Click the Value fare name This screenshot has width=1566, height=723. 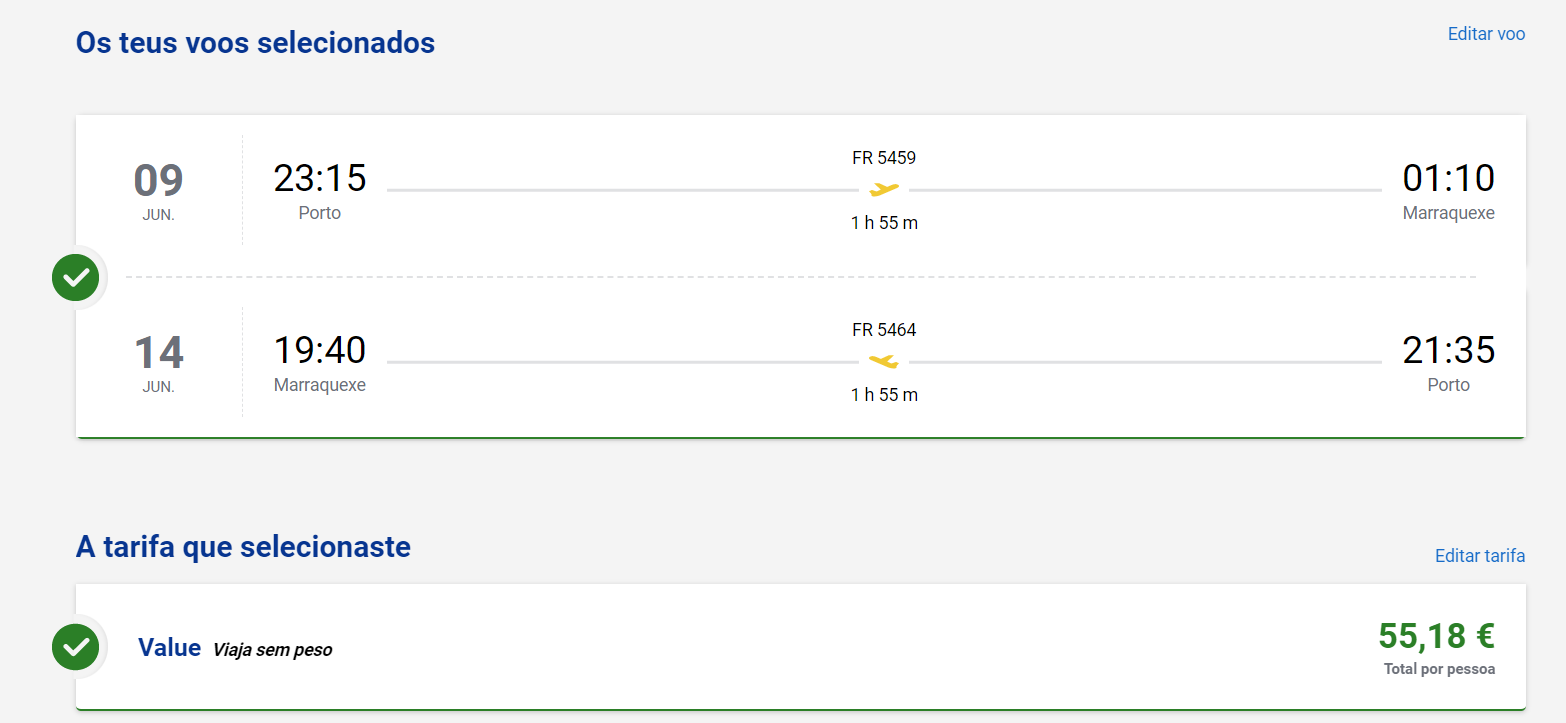[169, 648]
